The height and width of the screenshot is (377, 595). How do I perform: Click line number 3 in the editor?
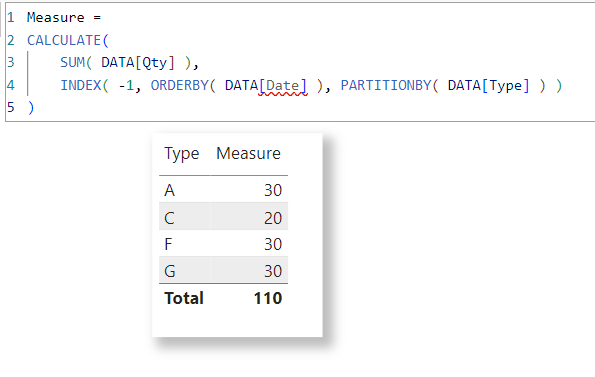coord(11,62)
